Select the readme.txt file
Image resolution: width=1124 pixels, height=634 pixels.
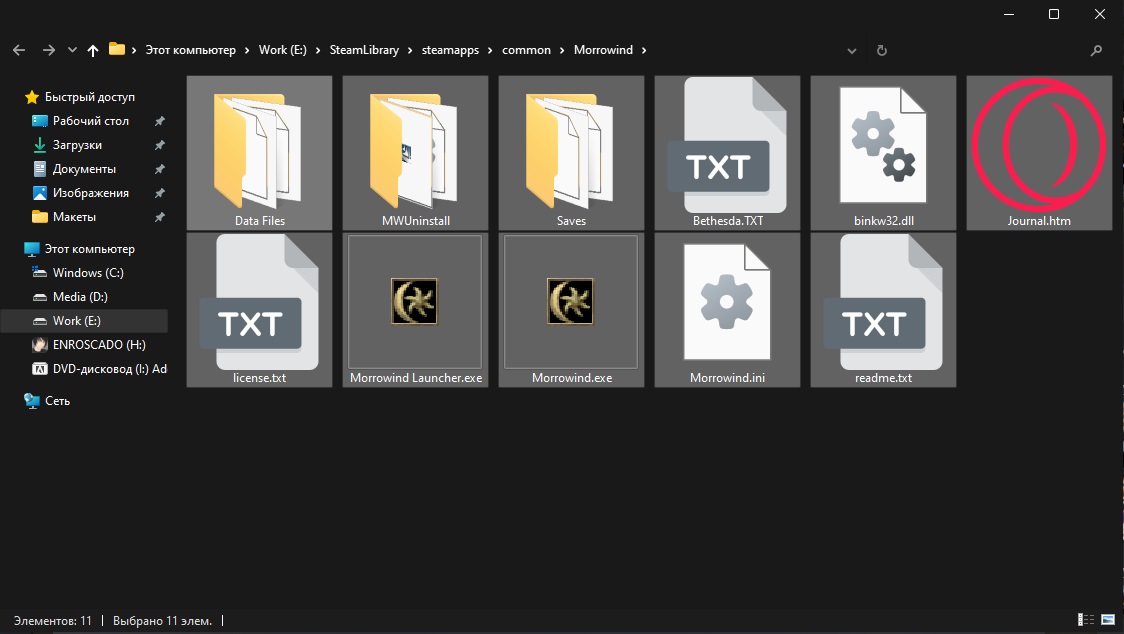click(x=883, y=310)
